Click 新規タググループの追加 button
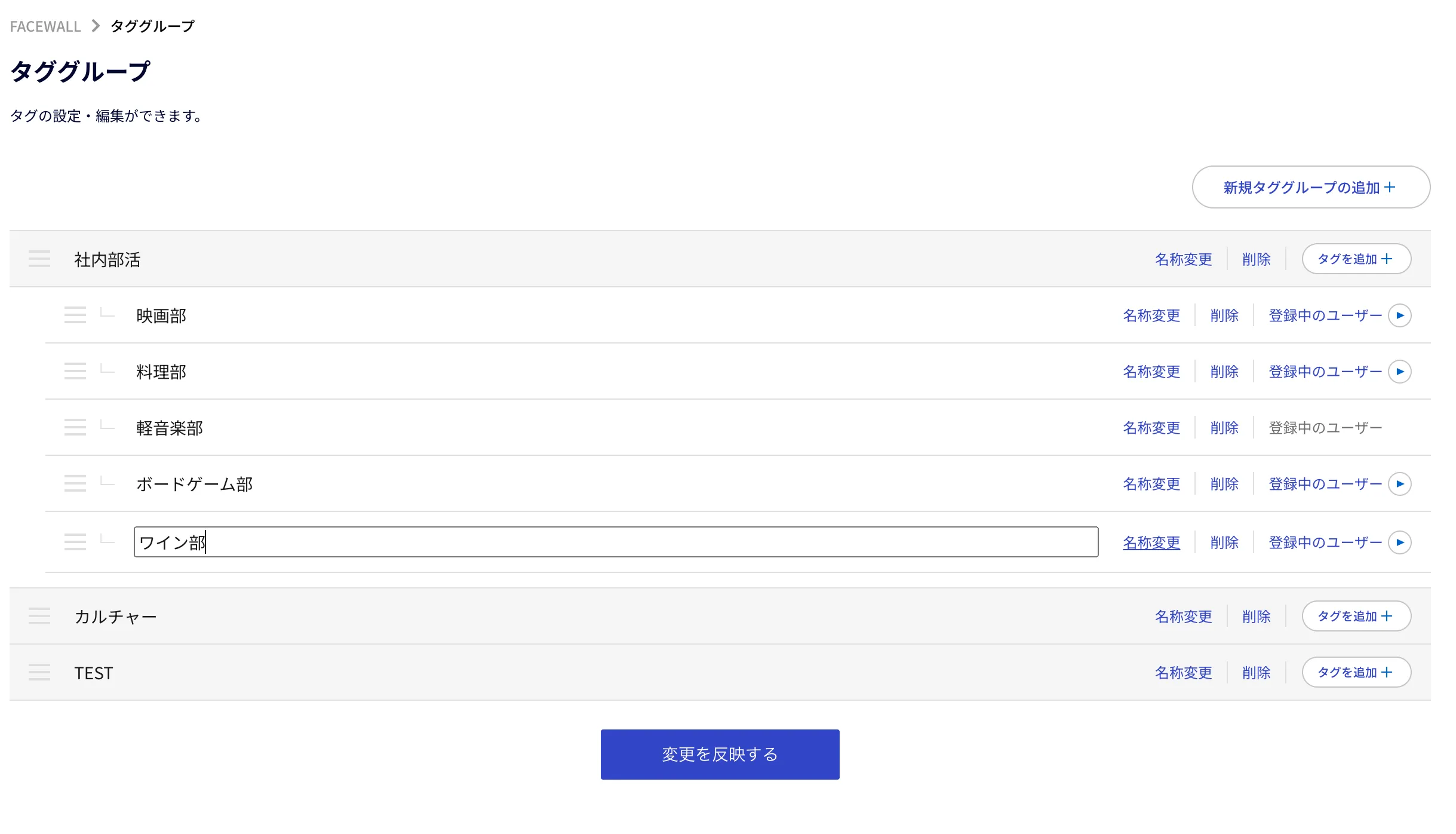 pos(1311,187)
